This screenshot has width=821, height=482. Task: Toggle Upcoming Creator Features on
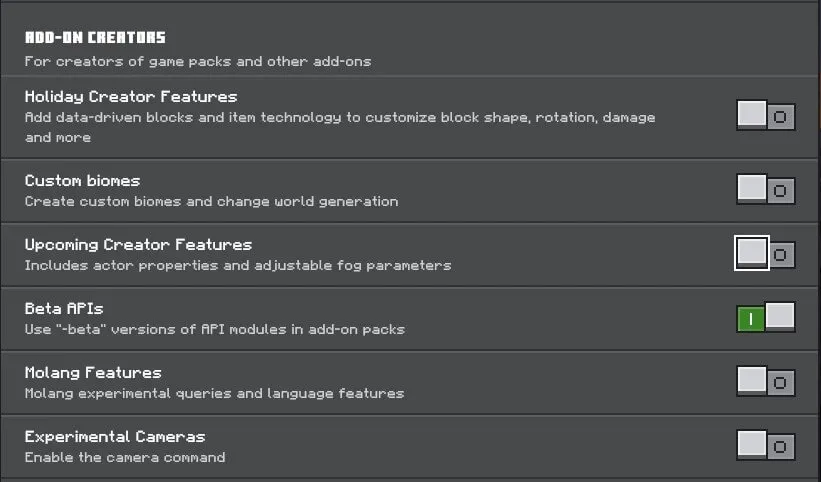[765, 253]
